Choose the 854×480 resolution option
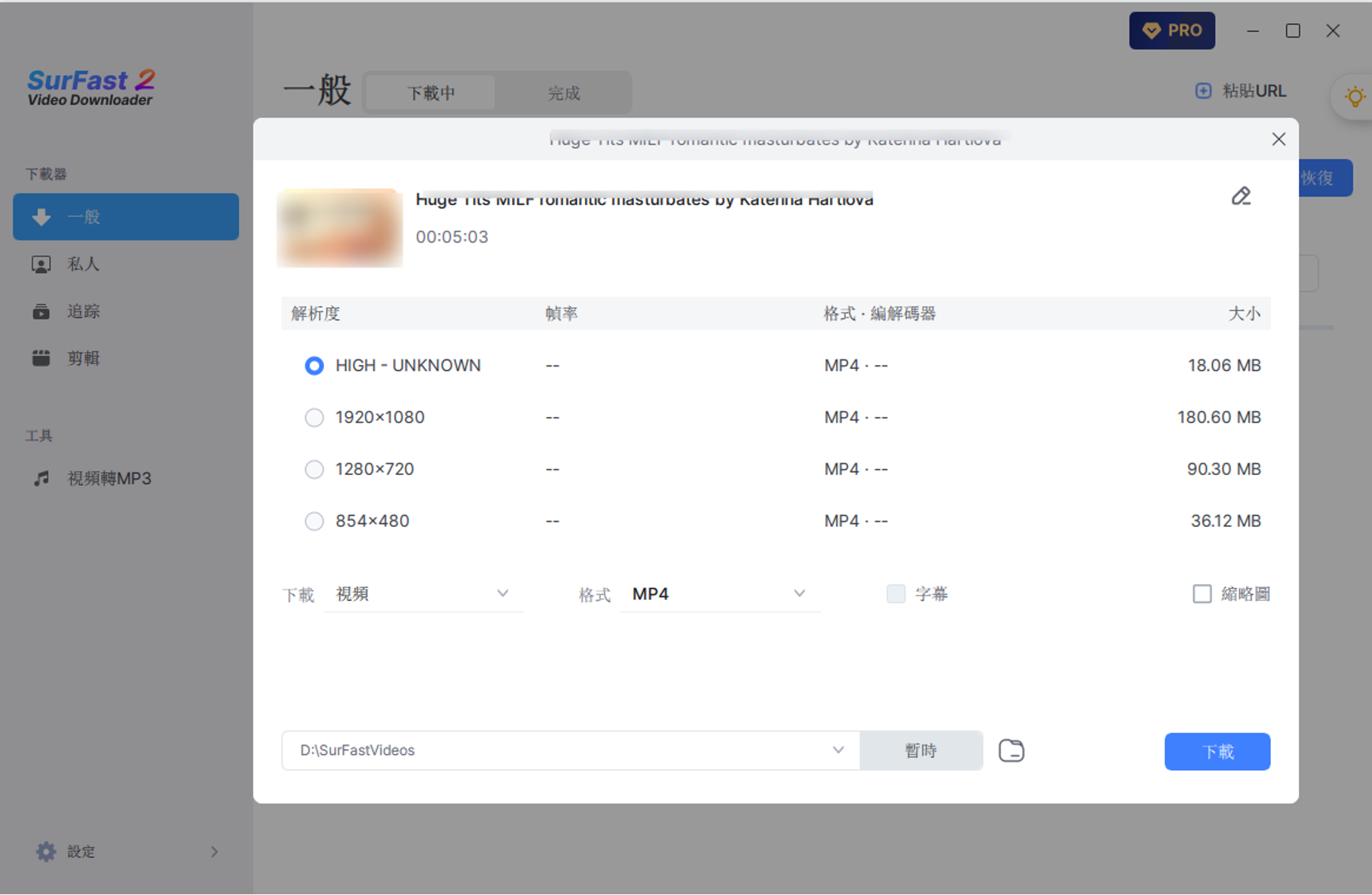This screenshot has height=895, width=1372. click(x=314, y=522)
